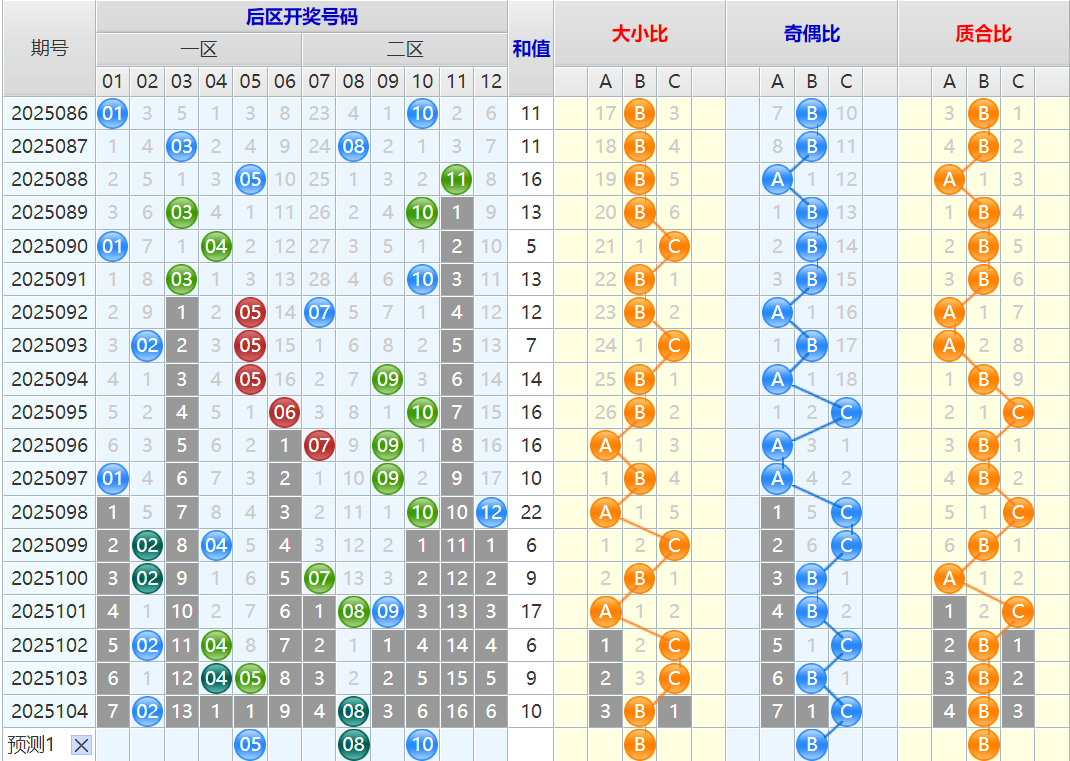This screenshot has width=1070, height=761.
Task: Select blue ball 01 in row 2025097
Action: pos(113,478)
